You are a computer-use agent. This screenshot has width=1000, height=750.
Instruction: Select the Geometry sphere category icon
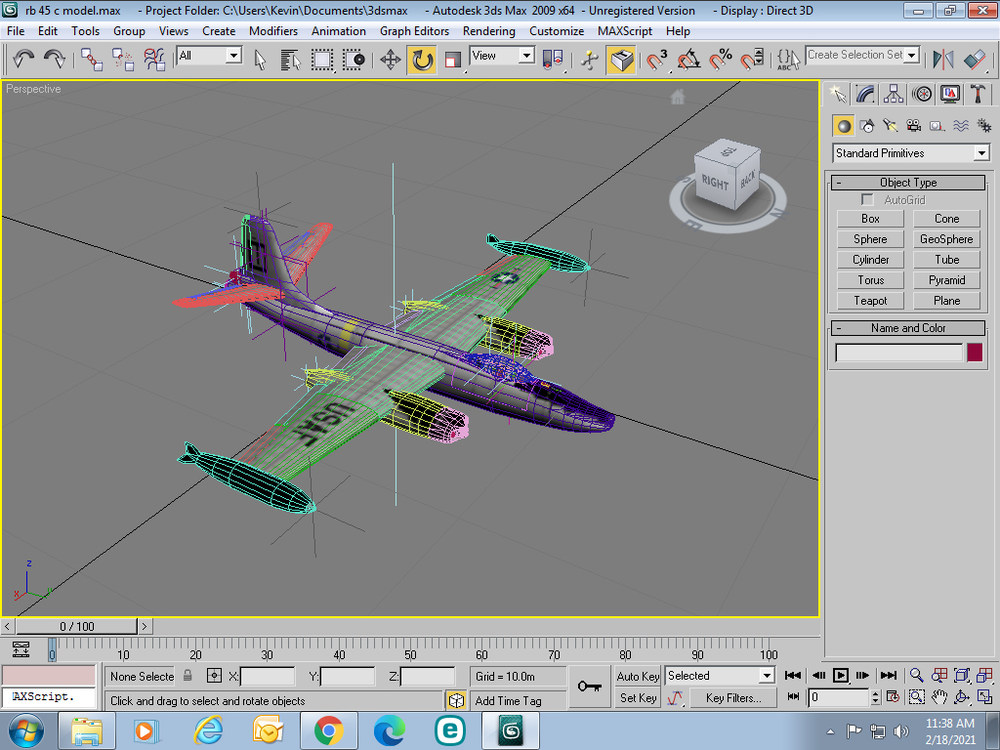pyautogui.click(x=844, y=126)
